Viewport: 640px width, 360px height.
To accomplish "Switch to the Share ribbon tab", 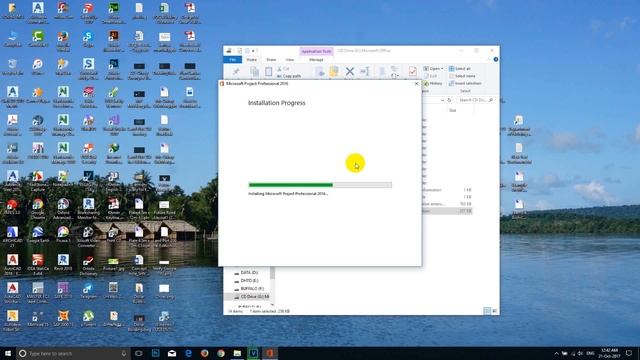I will (271, 60).
